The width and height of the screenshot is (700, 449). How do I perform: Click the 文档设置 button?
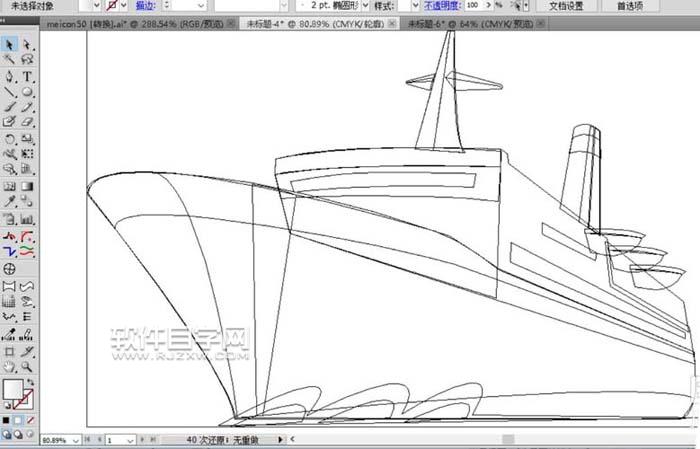coord(567,5)
